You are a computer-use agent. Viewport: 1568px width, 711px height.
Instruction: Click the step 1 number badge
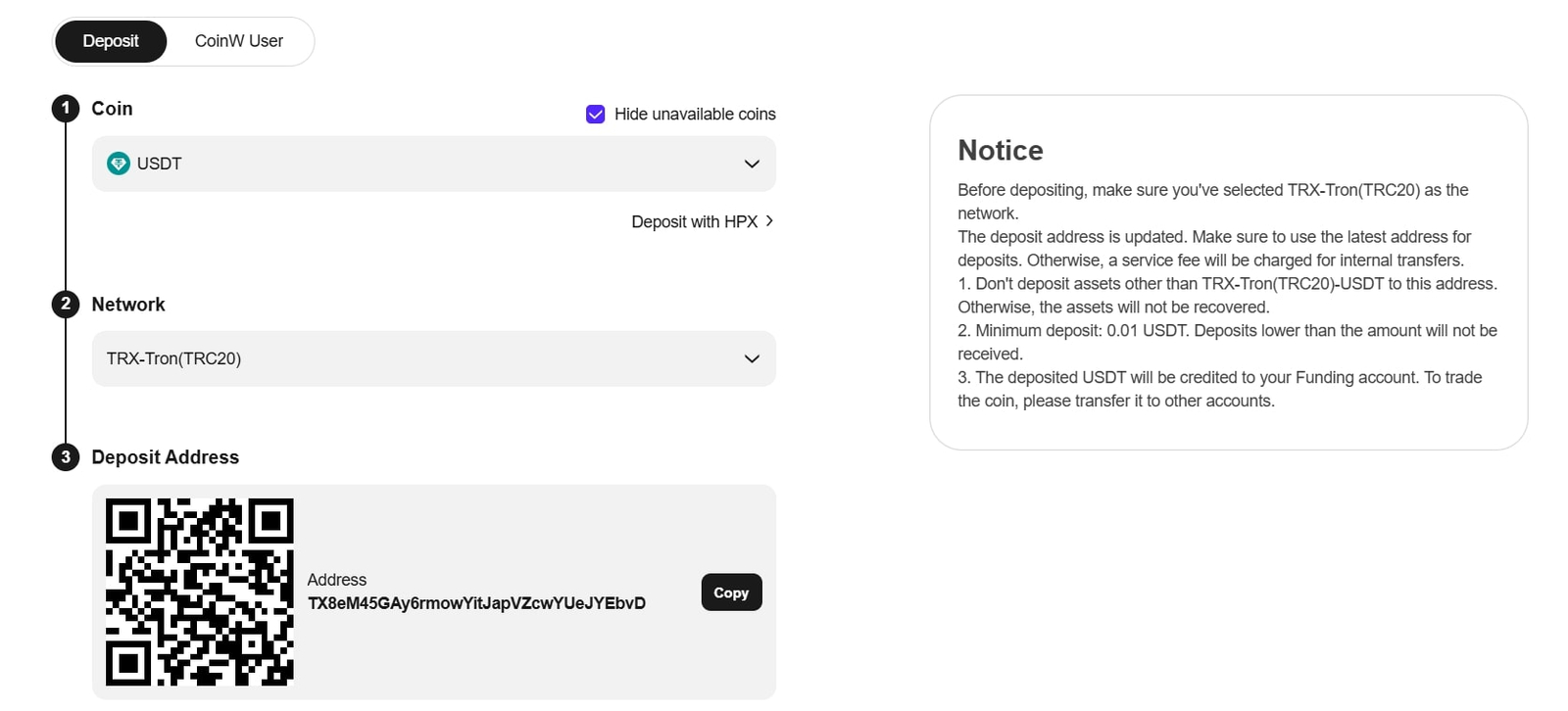coord(66,108)
